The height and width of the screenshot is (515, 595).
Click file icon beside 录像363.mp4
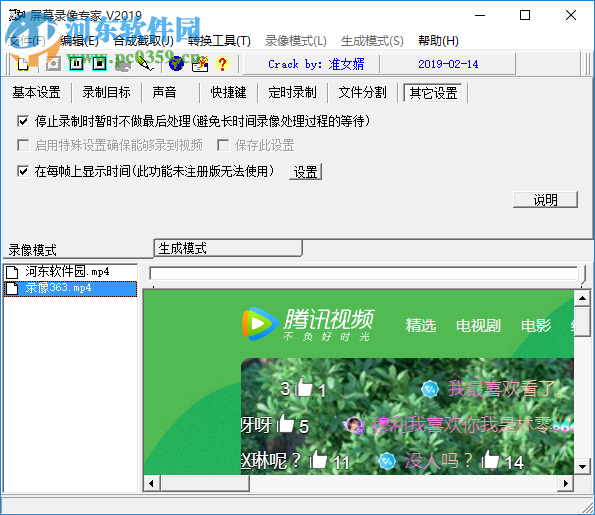coord(12,288)
